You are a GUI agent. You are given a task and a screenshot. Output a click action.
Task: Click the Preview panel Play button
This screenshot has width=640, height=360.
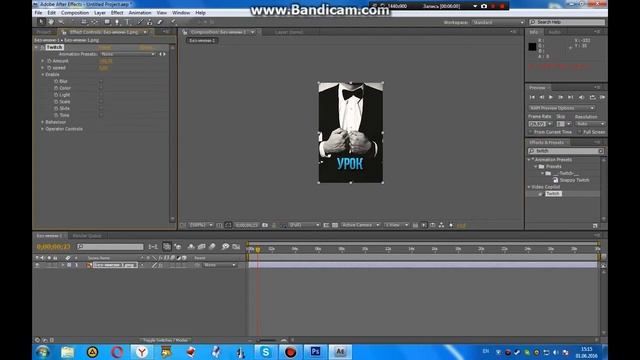[x=551, y=97]
